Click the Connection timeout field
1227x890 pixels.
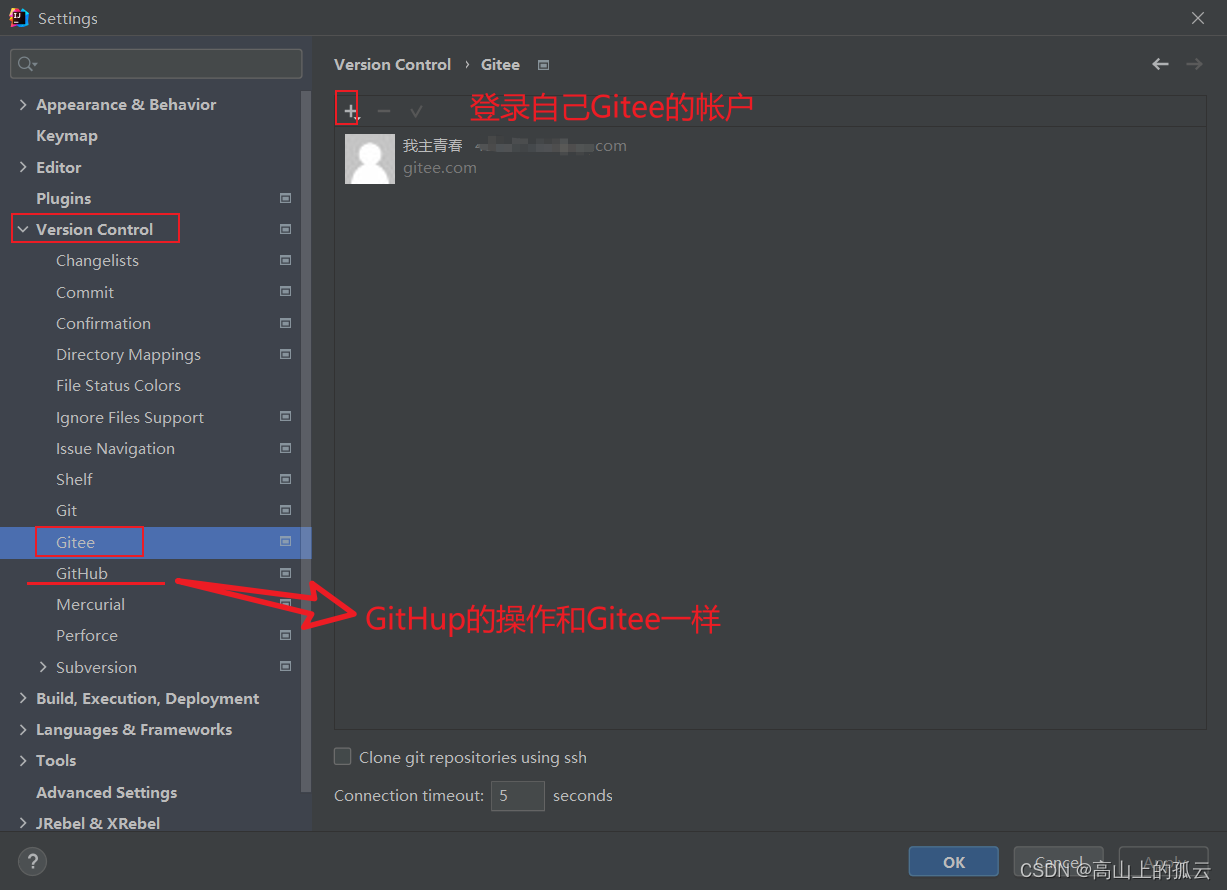(x=518, y=795)
